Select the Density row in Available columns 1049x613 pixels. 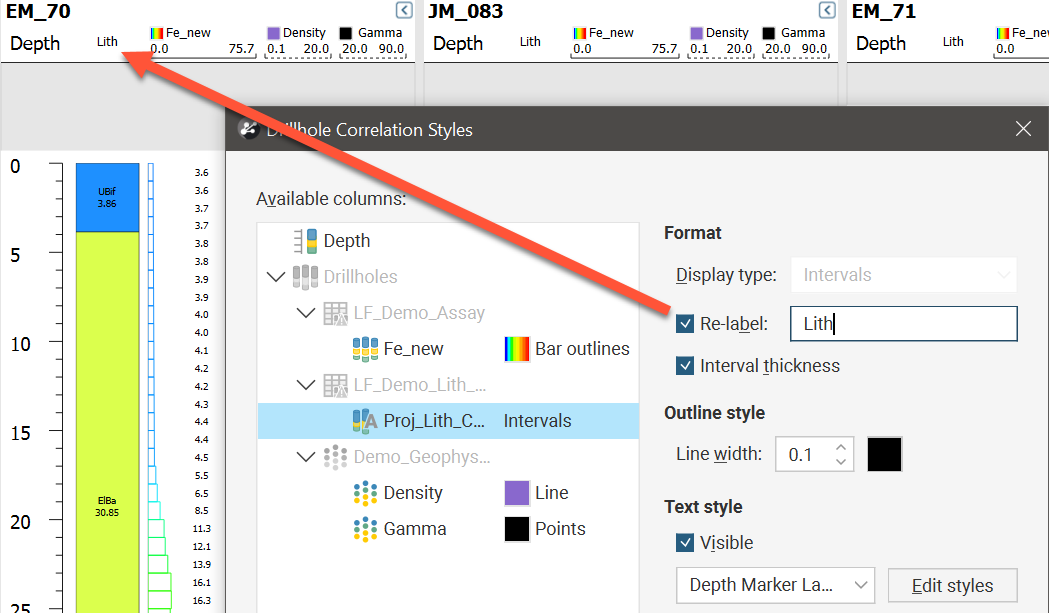tap(413, 493)
